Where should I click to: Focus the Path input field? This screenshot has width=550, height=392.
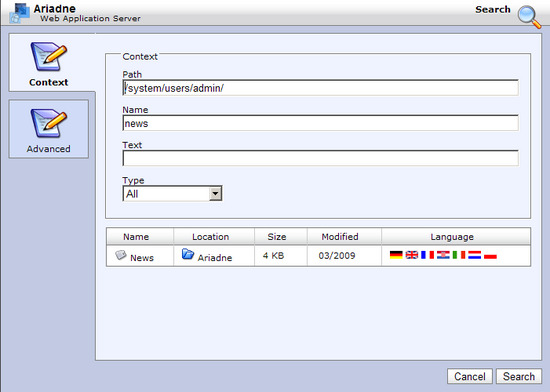coord(320,88)
